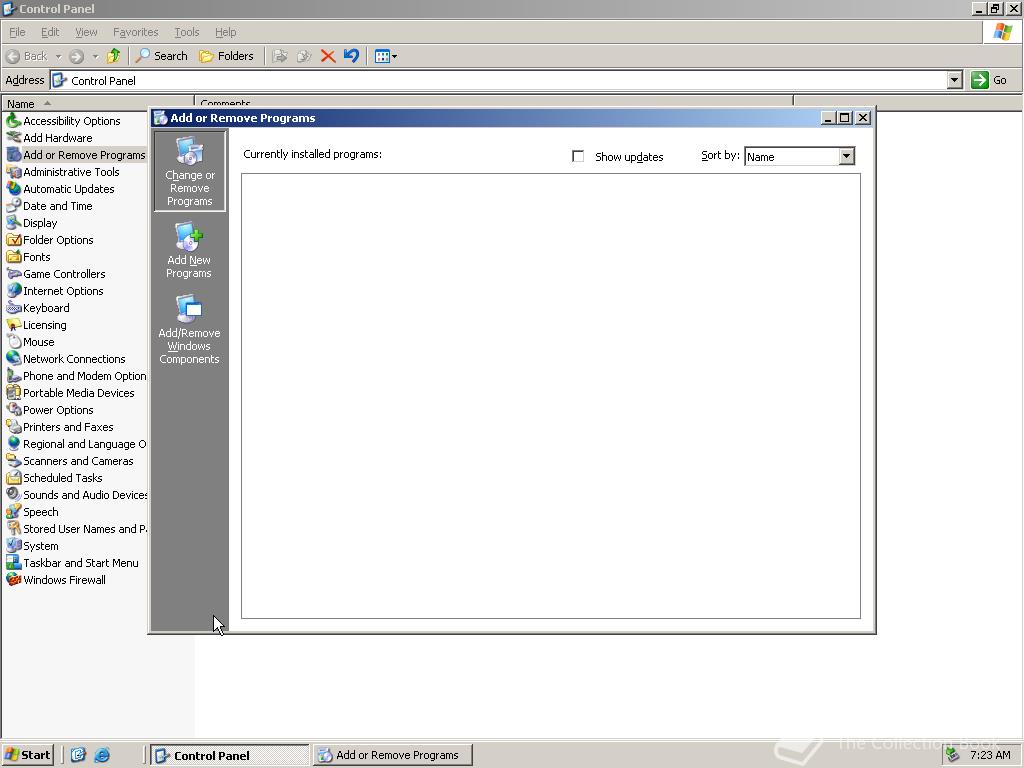Click the Back toolbar button
This screenshot has height=768, width=1024.
pos(27,56)
